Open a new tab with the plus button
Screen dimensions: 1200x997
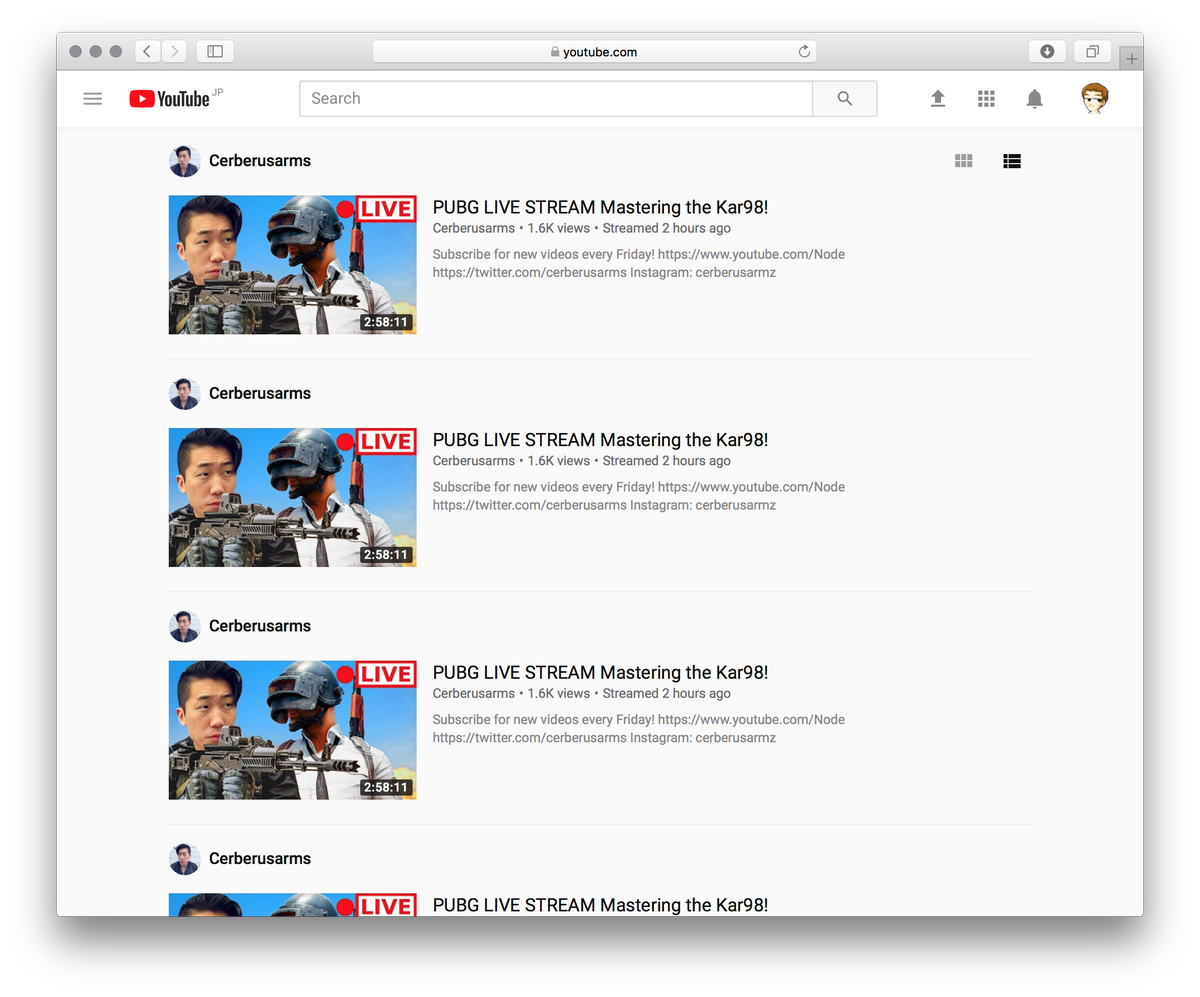[x=1131, y=59]
